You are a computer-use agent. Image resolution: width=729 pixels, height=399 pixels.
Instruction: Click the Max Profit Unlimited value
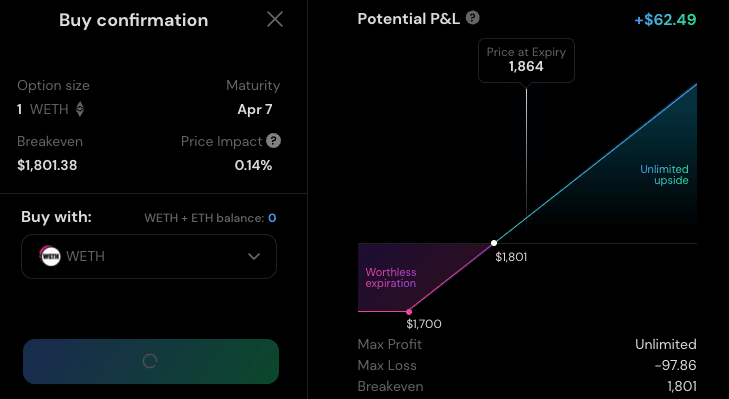pyautogui.click(x=666, y=345)
